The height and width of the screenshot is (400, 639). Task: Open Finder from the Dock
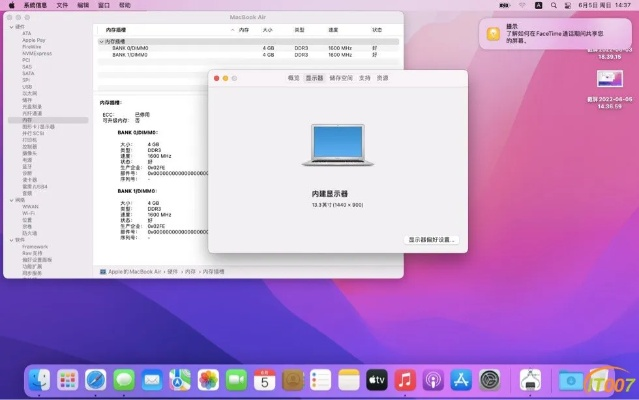(39, 380)
